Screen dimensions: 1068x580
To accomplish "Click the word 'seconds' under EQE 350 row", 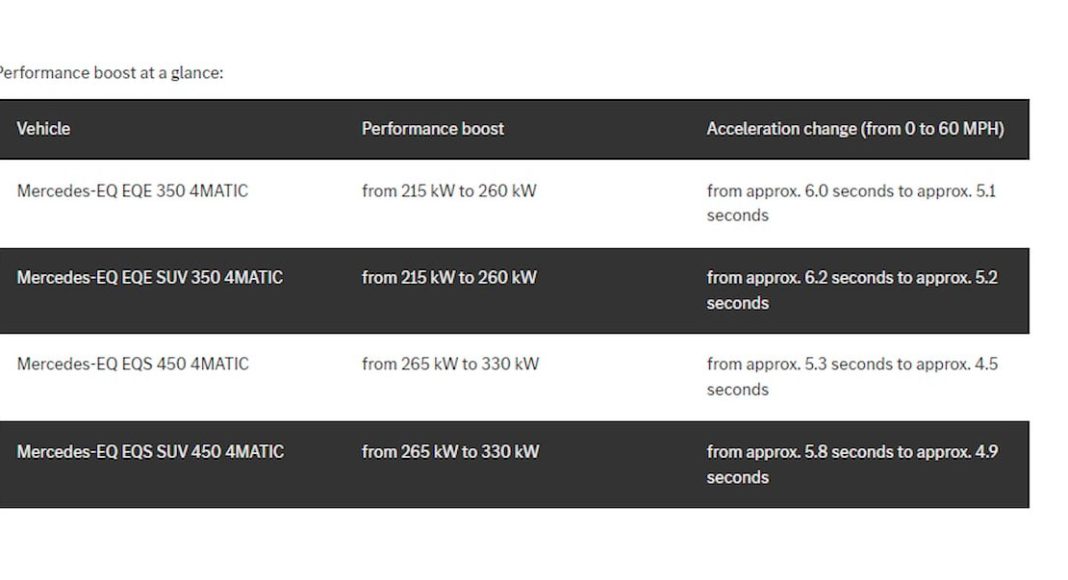I will pos(737,216).
